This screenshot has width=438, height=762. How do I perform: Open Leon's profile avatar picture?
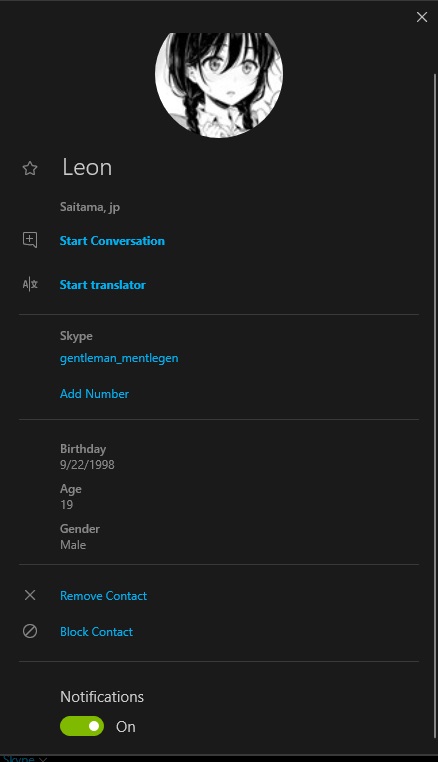(219, 85)
